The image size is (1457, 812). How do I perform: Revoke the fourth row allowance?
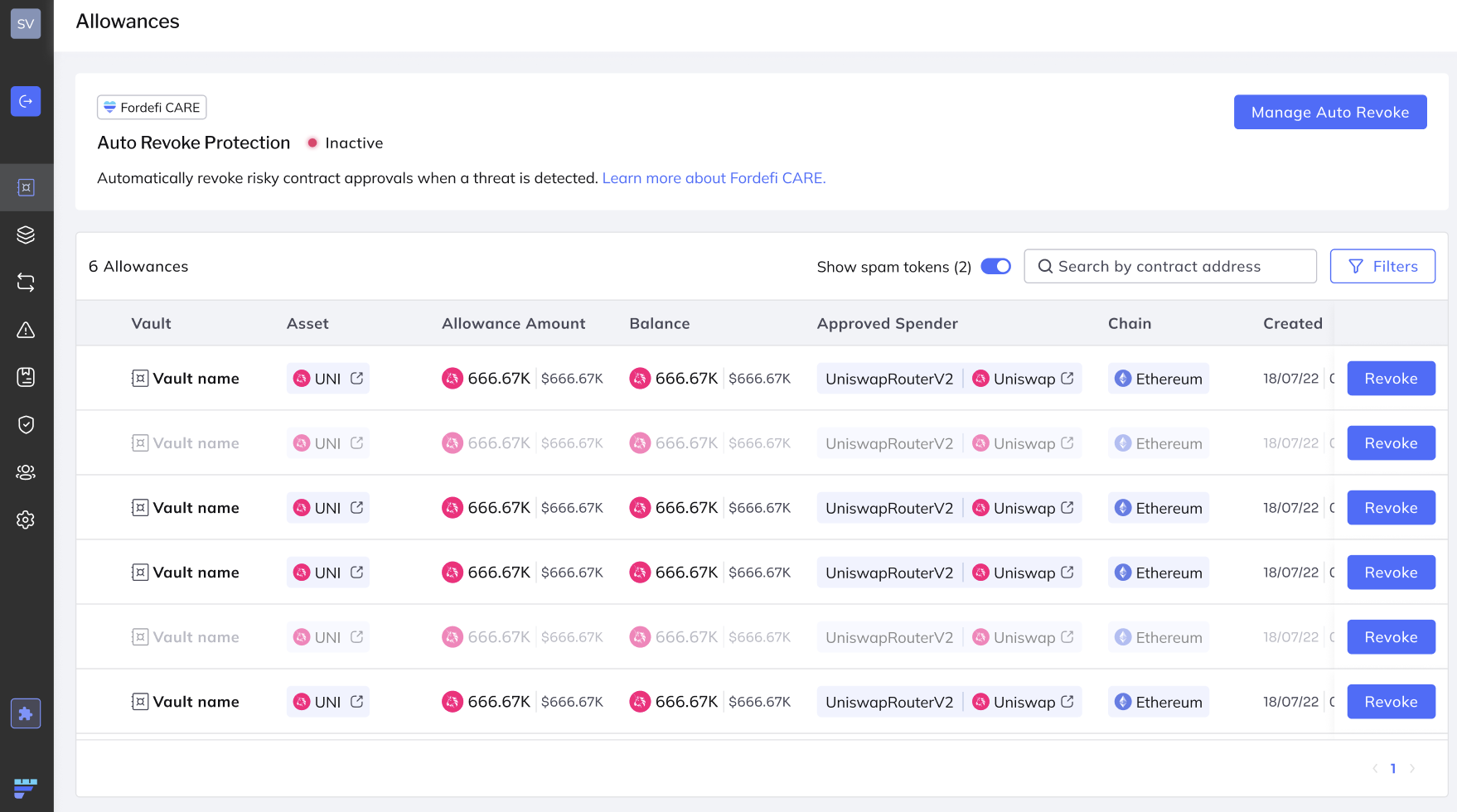(x=1391, y=573)
